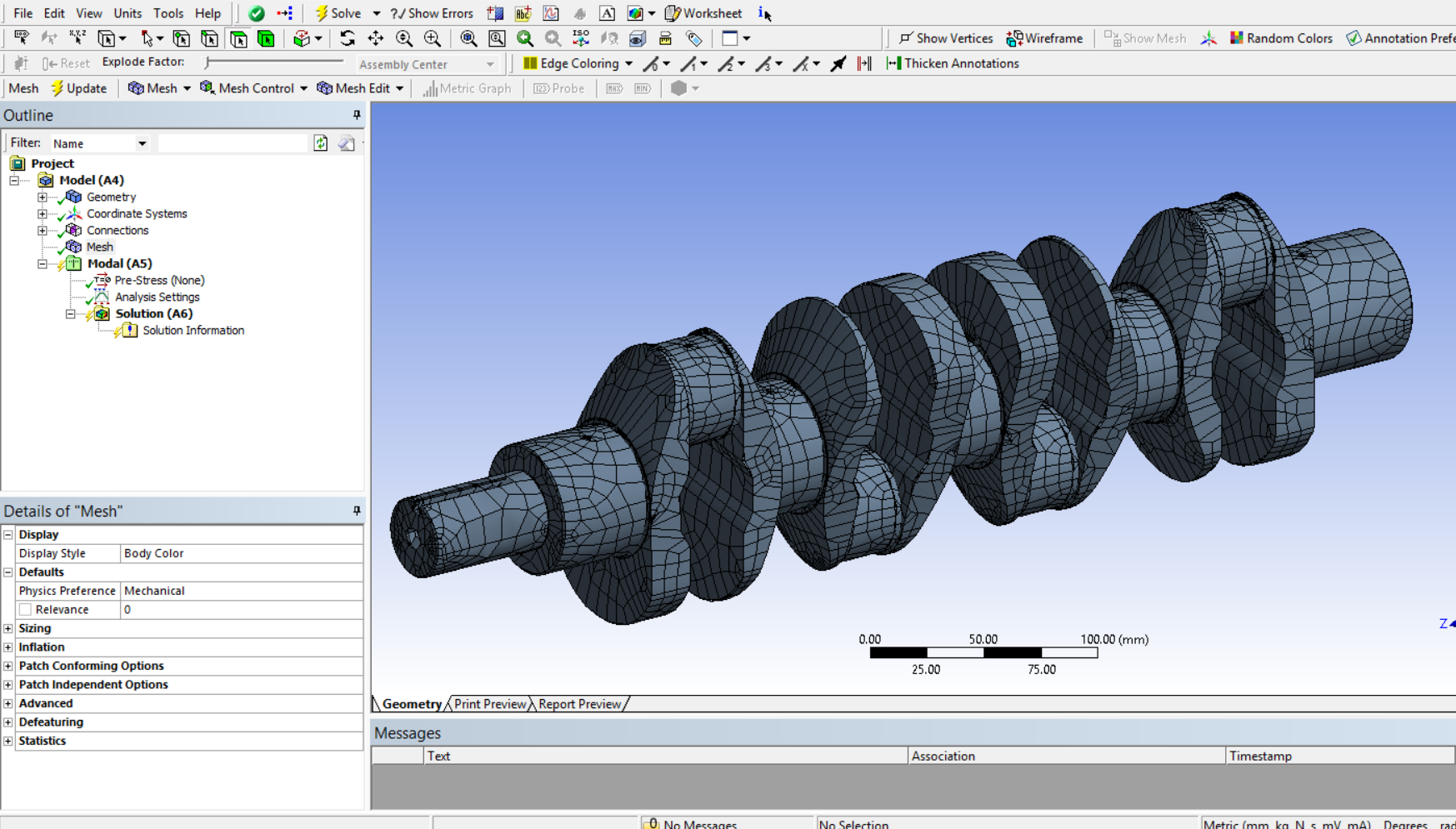Click the Outline filter text field
The image size is (1456, 829).
click(x=233, y=143)
